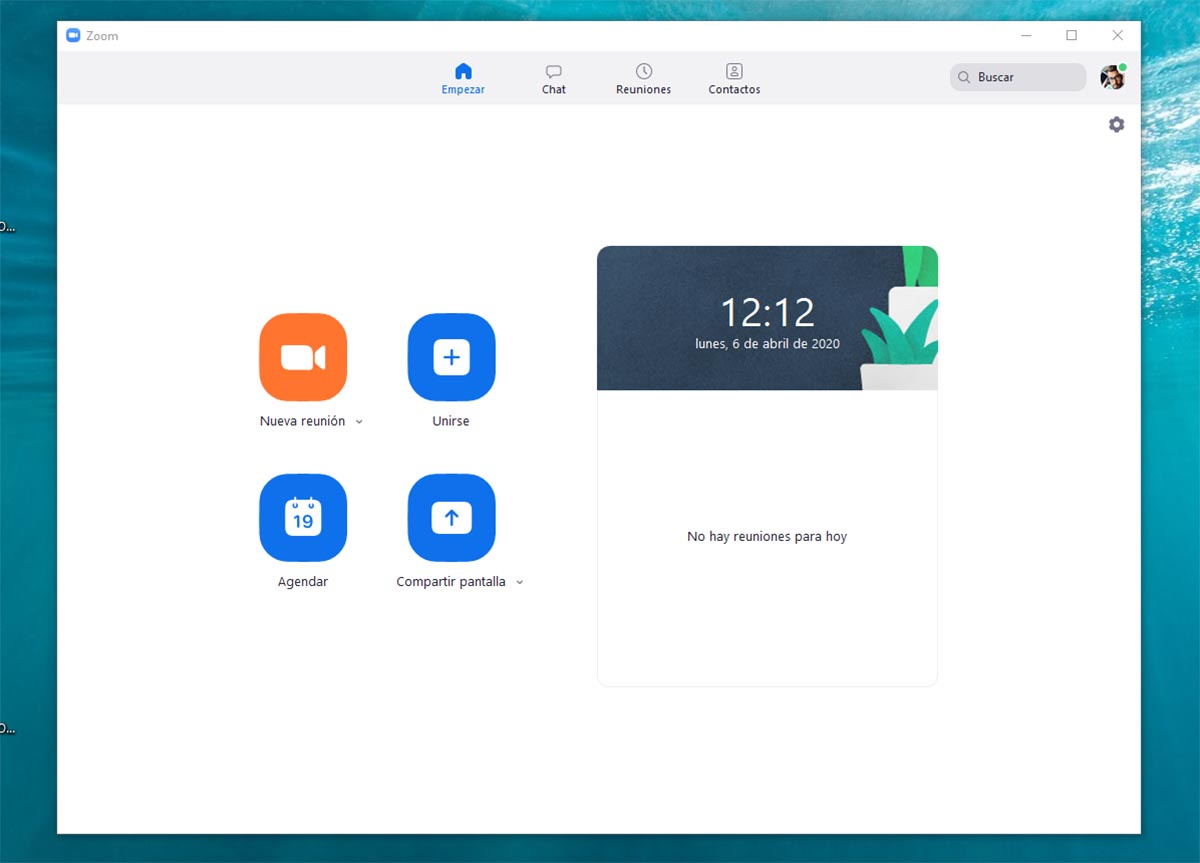The width and height of the screenshot is (1200, 863).
Task: Click the date text below the clock
Action: tap(767, 344)
